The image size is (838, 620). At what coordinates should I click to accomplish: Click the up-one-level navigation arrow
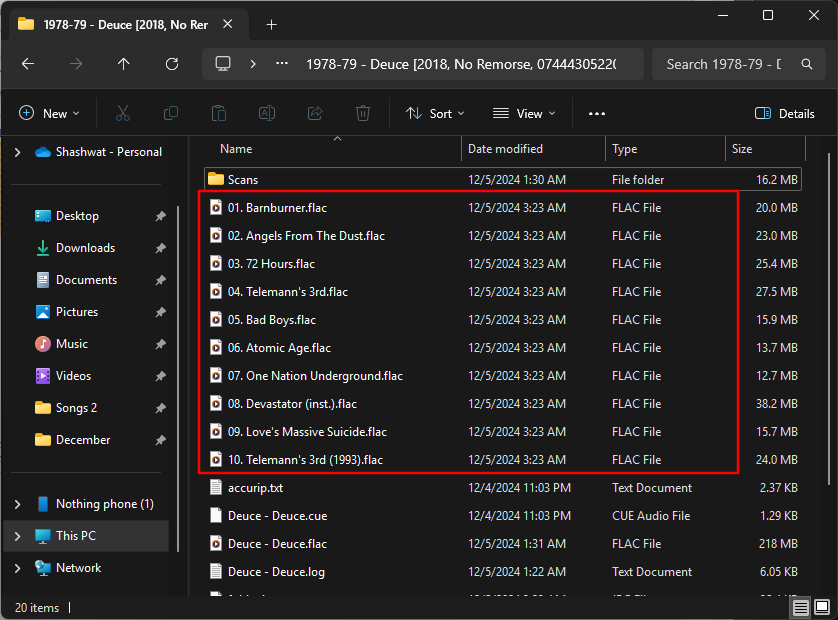(x=122, y=63)
